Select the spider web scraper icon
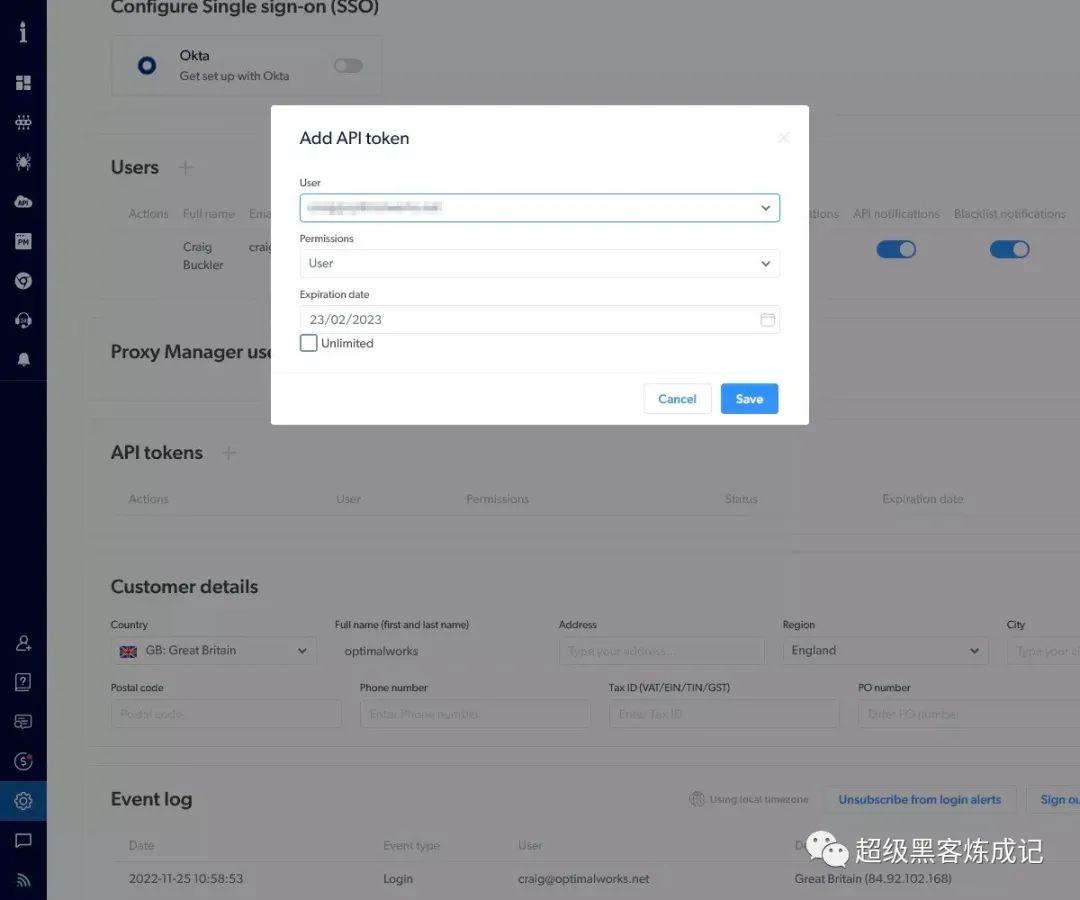This screenshot has height=900, width=1080. point(25,161)
